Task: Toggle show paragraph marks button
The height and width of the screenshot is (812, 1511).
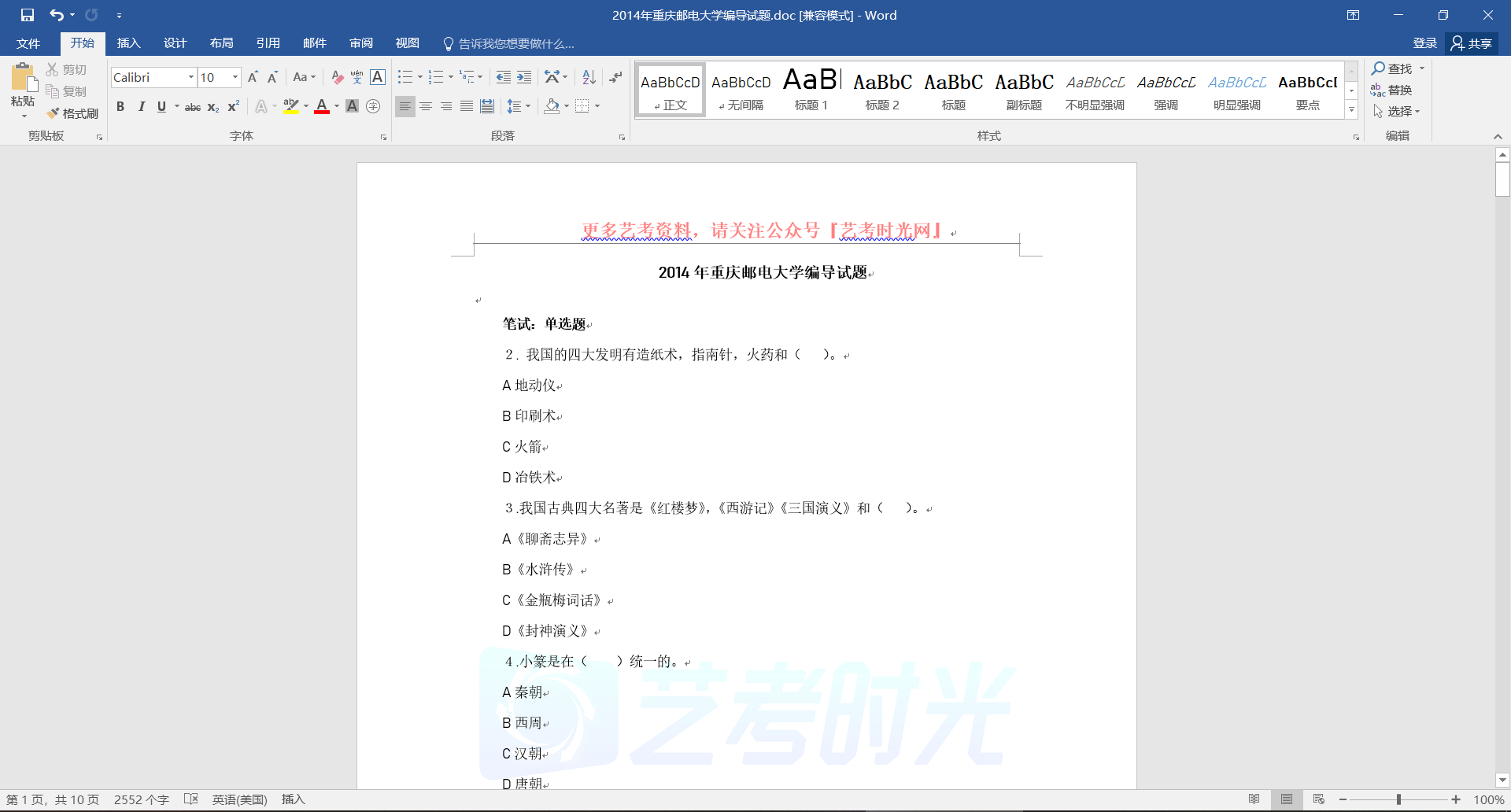Action: (615, 77)
